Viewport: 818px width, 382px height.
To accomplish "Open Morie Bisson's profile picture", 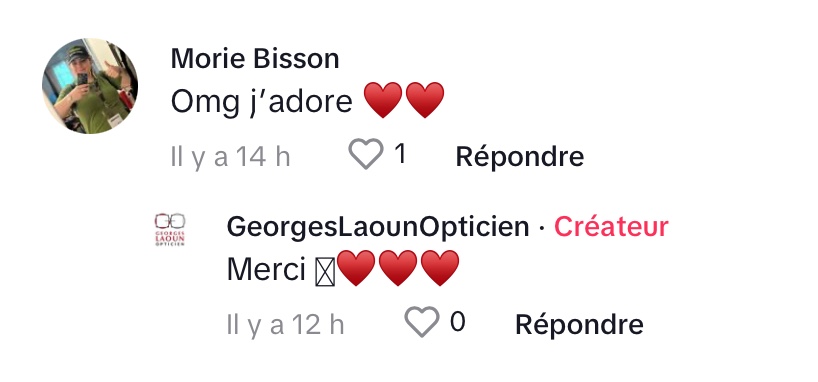I will click(x=90, y=86).
